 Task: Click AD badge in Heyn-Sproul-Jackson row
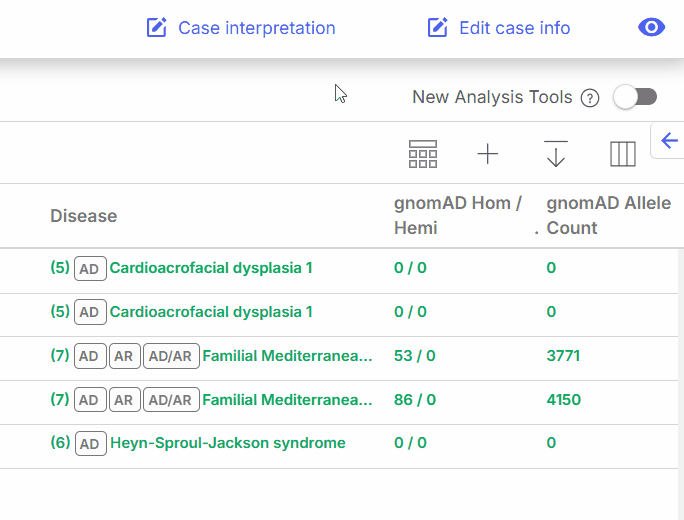pyautogui.click(x=91, y=444)
